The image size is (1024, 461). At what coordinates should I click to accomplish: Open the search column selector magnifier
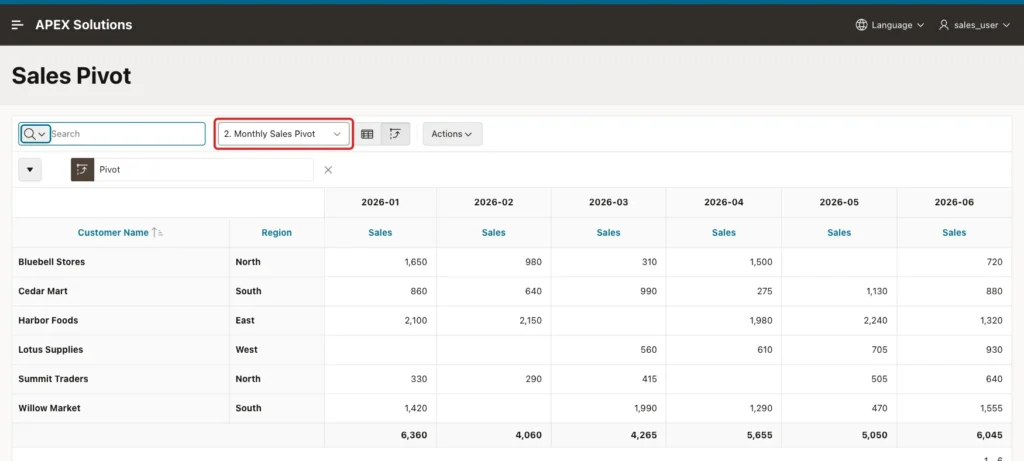pos(35,134)
